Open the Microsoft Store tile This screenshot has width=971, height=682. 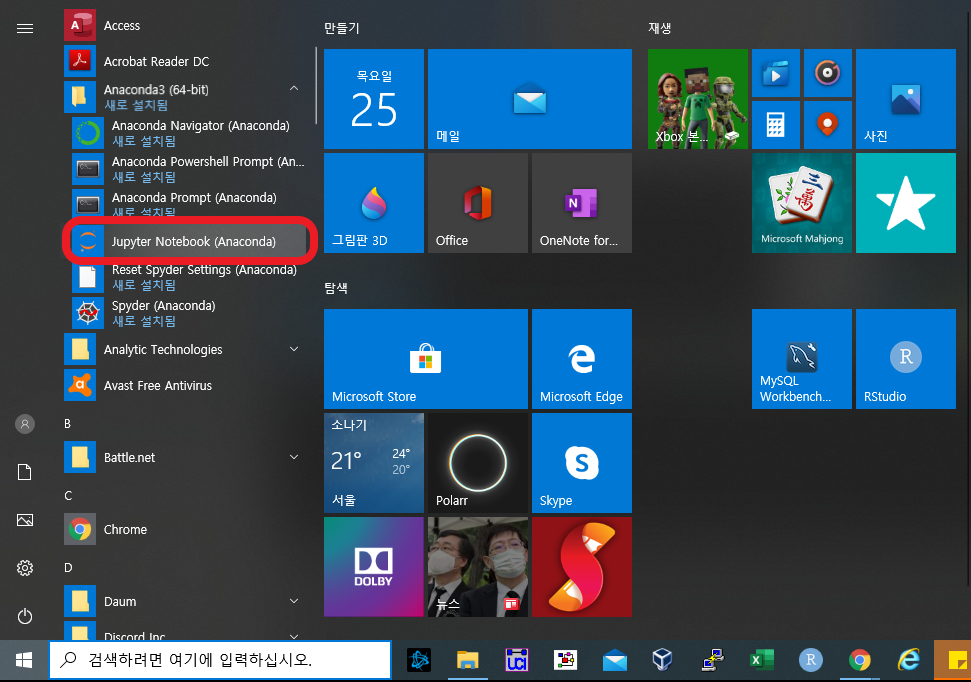[x=426, y=359]
